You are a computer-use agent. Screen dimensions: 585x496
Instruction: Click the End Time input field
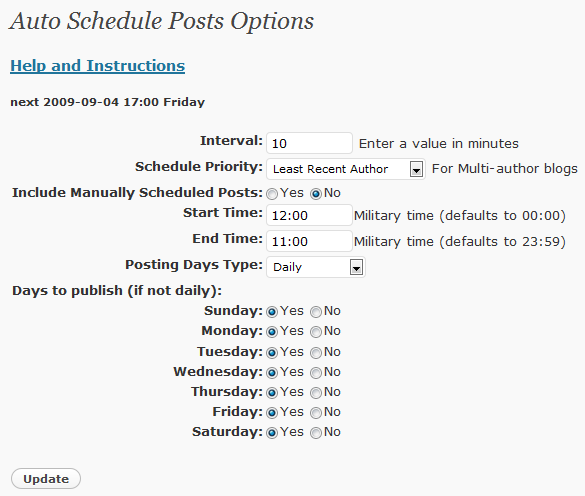pyautogui.click(x=309, y=241)
